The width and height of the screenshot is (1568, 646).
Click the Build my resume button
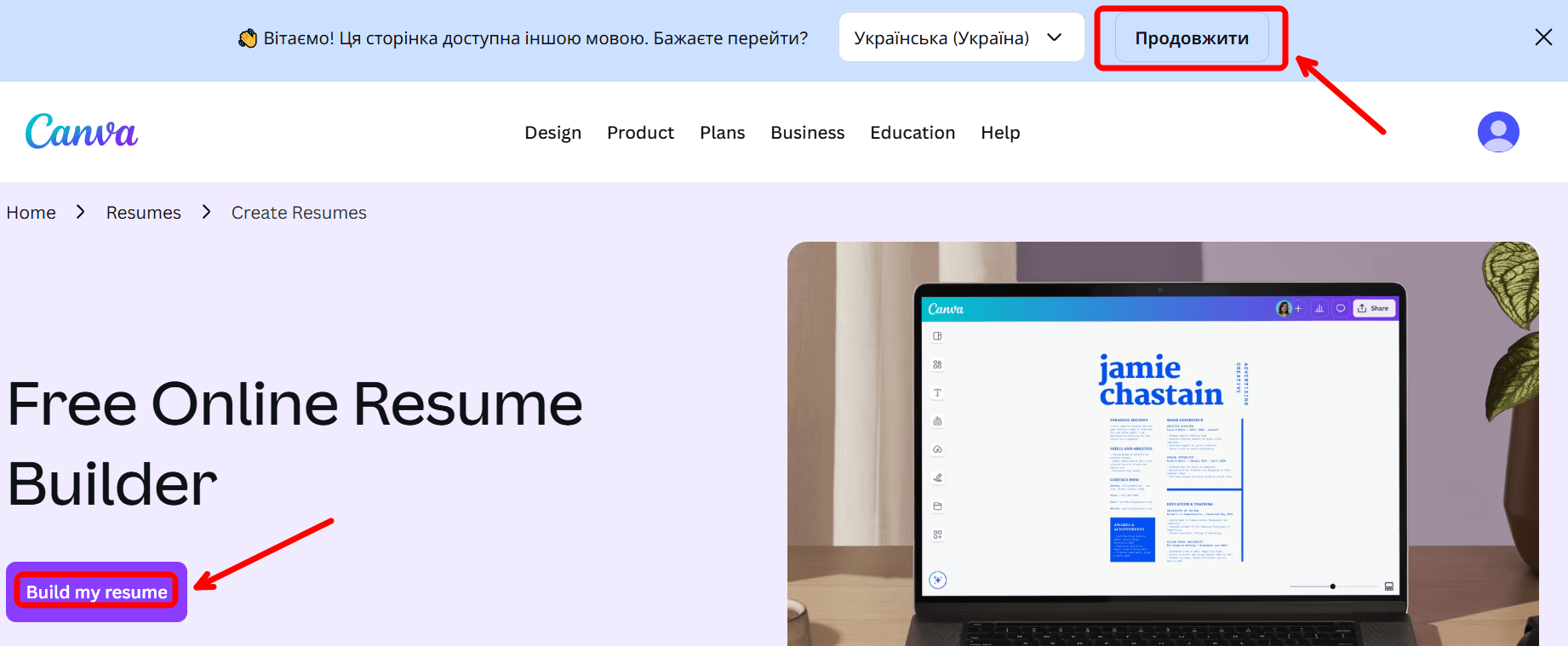click(96, 592)
